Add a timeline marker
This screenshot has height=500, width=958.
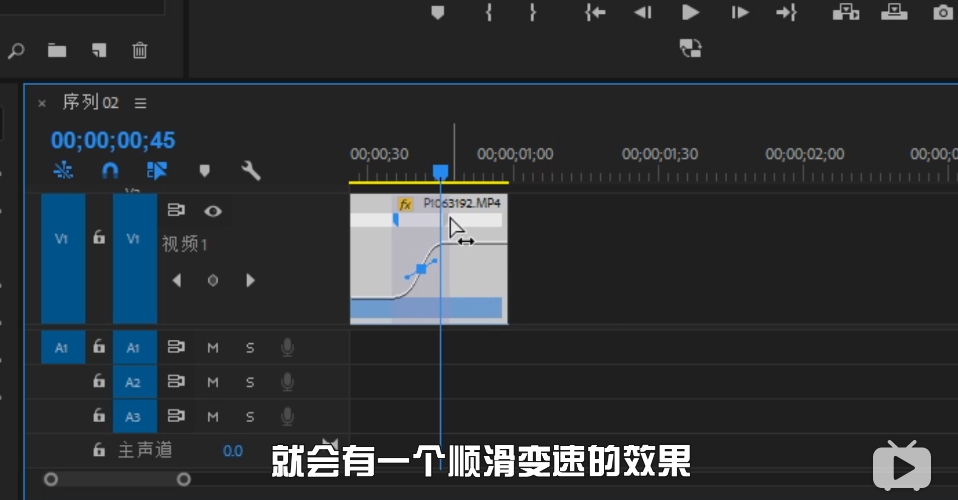click(x=205, y=171)
